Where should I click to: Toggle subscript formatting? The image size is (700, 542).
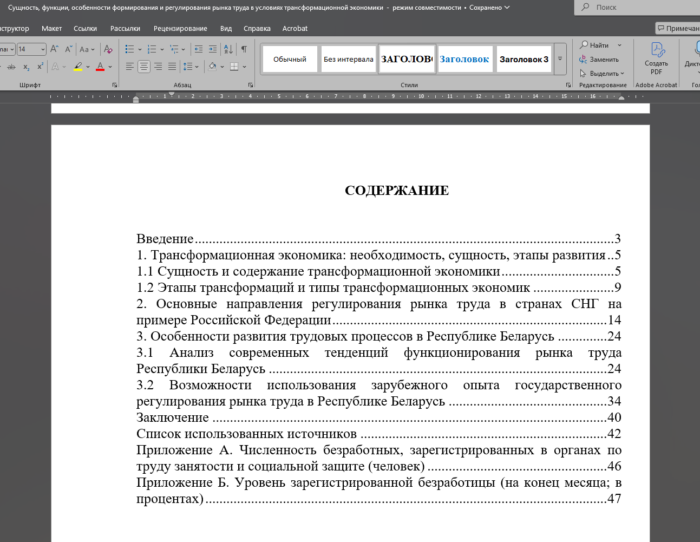click(26, 67)
